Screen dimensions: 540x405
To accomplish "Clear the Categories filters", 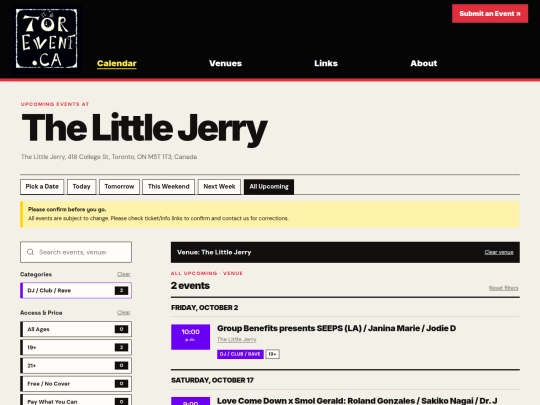I will (123, 274).
